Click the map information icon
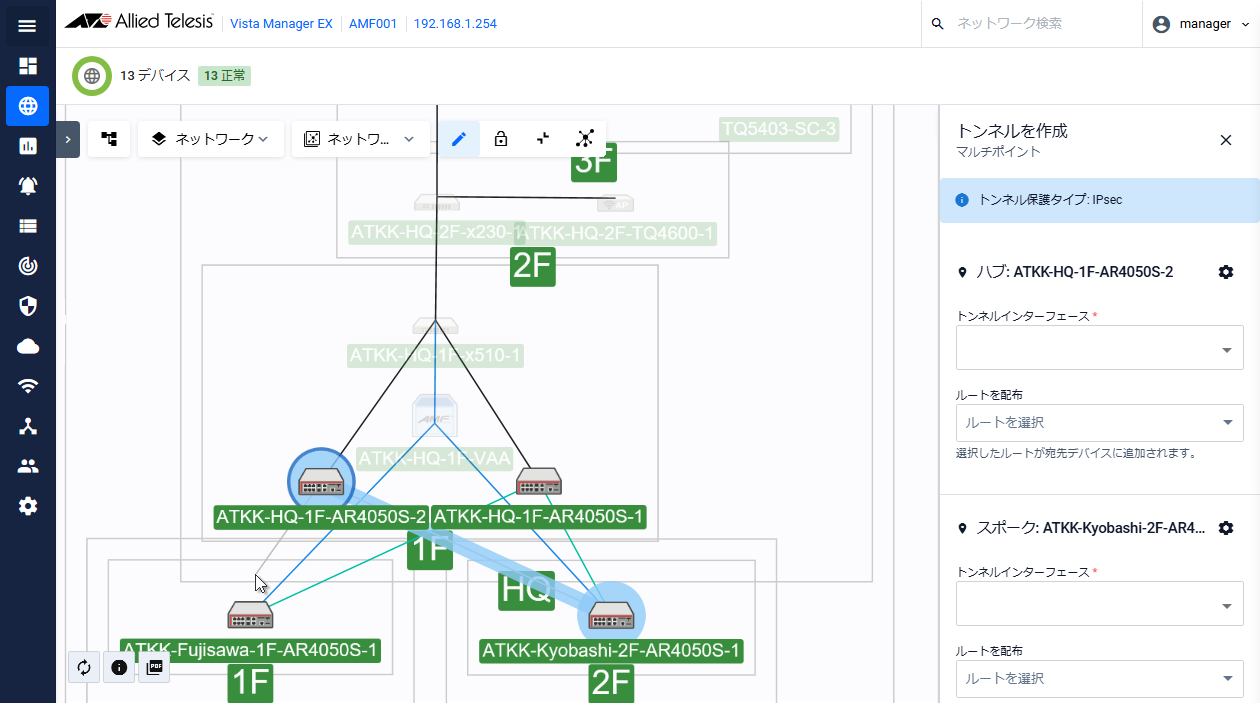The height and width of the screenshot is (703, 1260). click(119, 667)
